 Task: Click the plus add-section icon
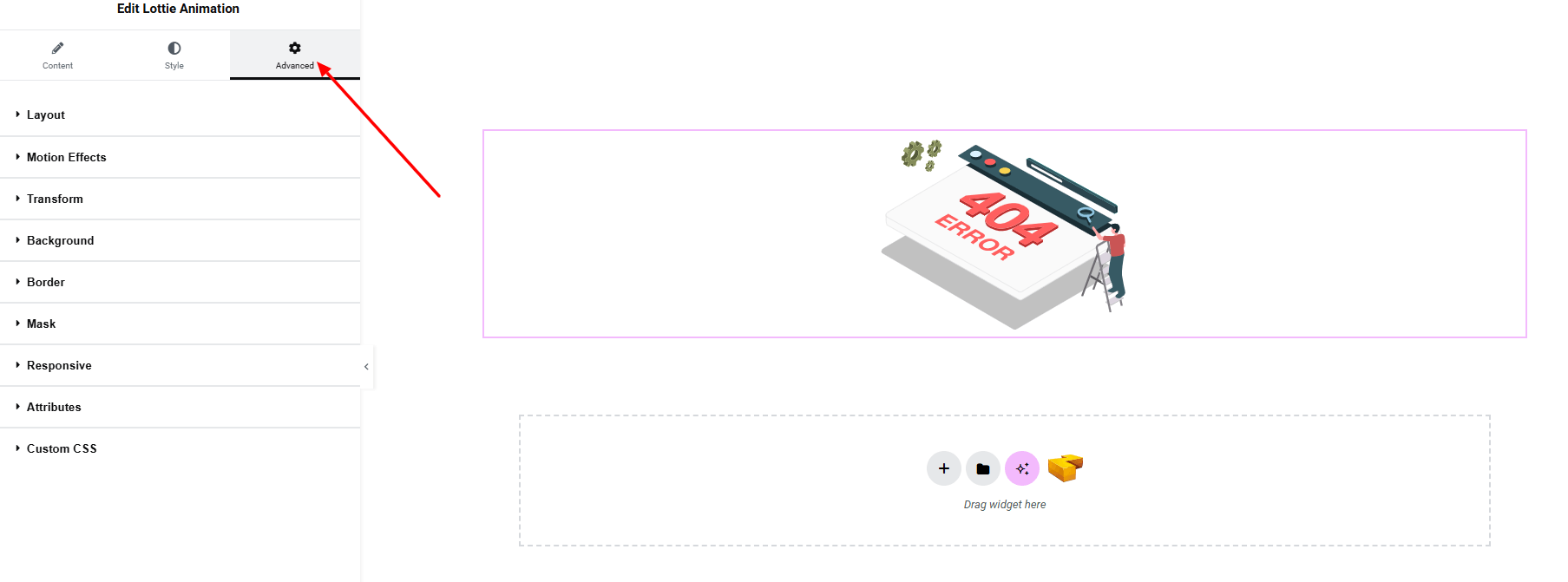click(943, 468)
